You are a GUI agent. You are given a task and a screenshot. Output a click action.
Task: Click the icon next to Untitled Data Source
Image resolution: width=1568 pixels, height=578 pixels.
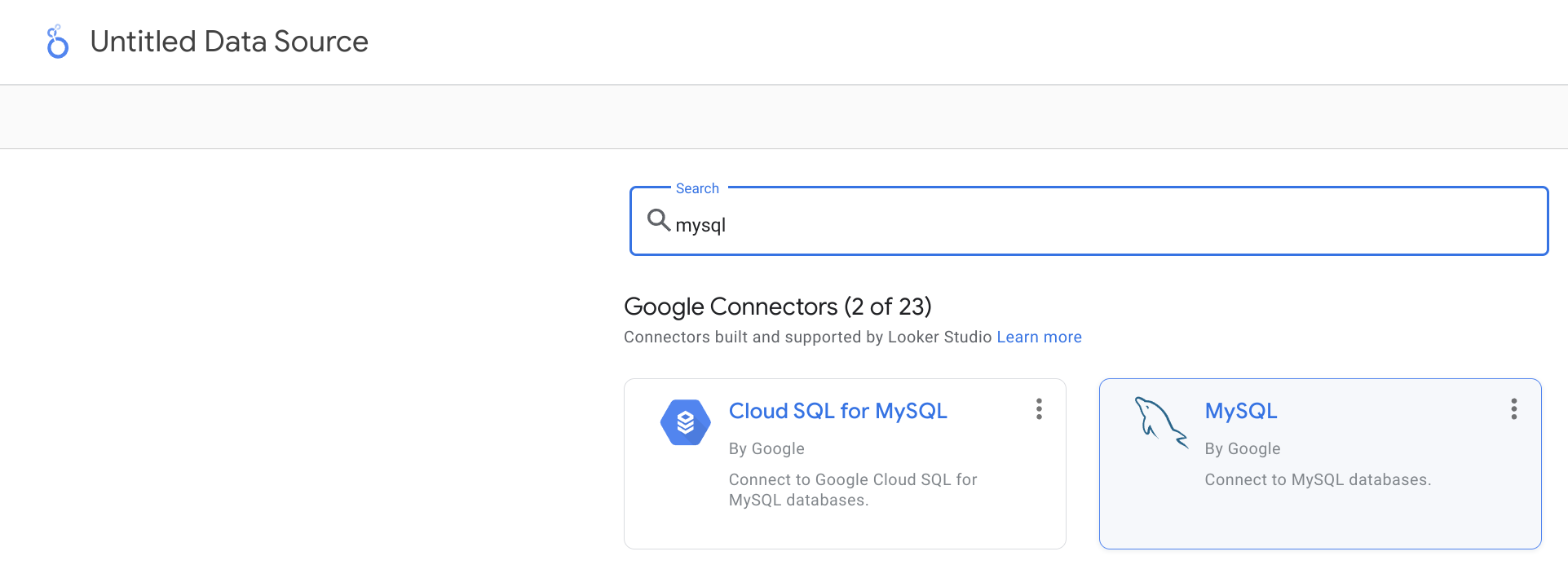pyautogui.click(x=57, y=41)
